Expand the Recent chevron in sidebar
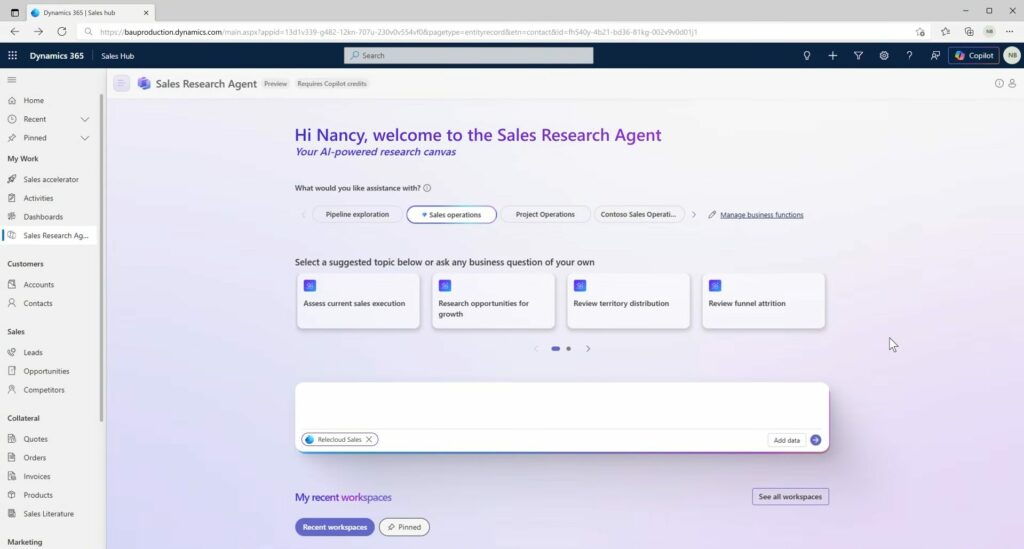 click(85, 119)
